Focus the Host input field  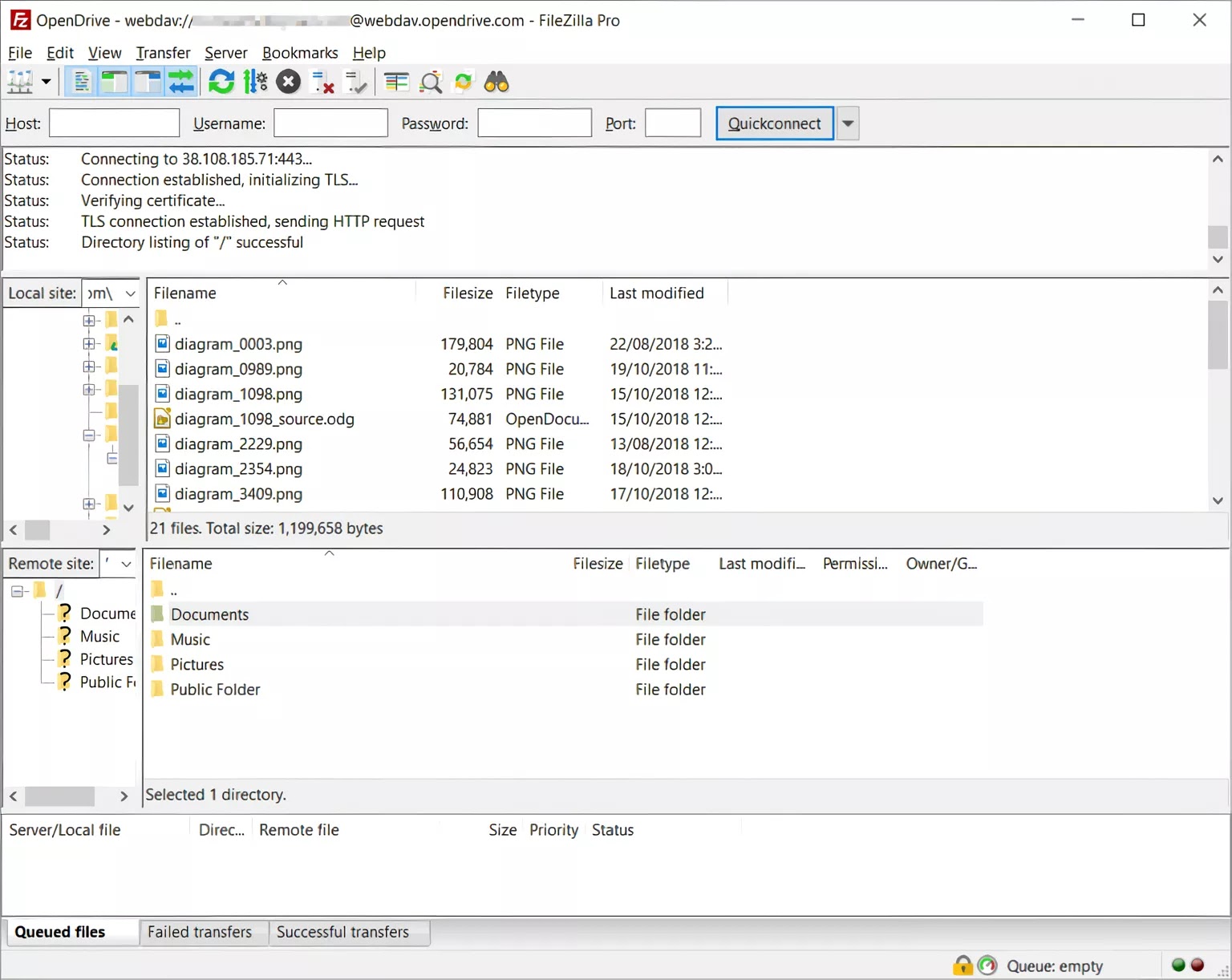pos(114,124)
